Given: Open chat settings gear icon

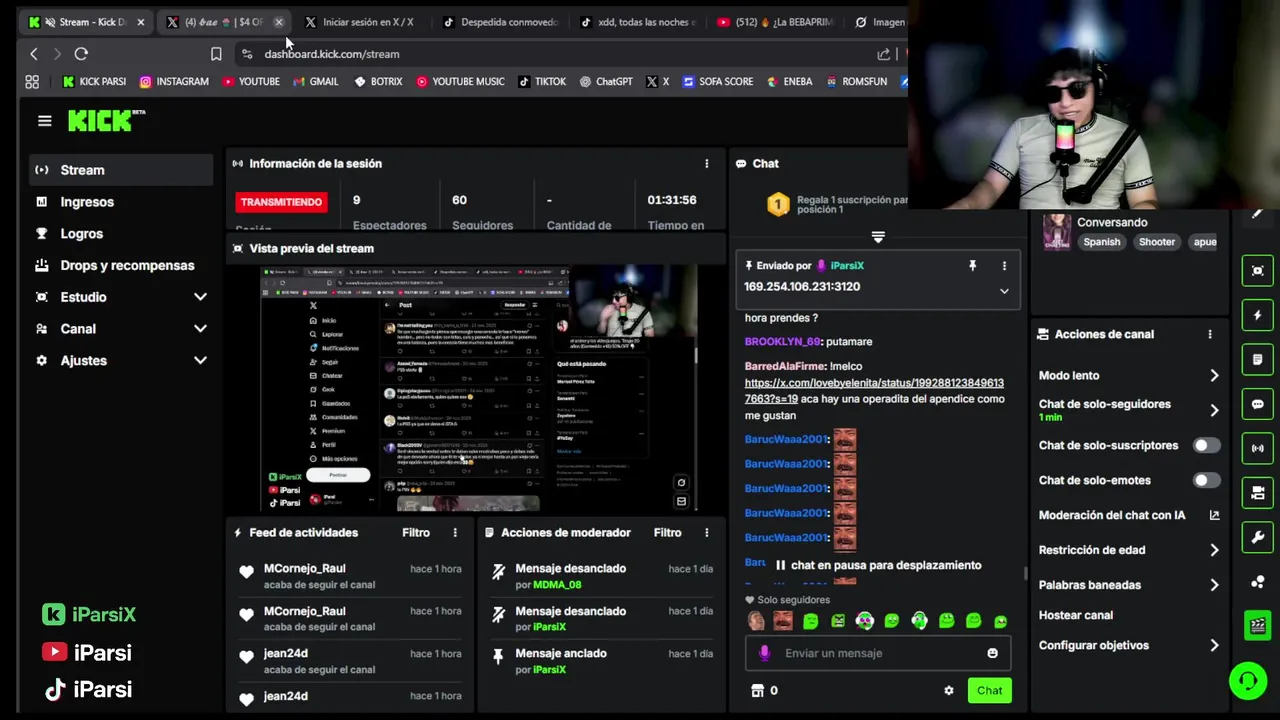Looking at the screenshot, I should [948, 691].
